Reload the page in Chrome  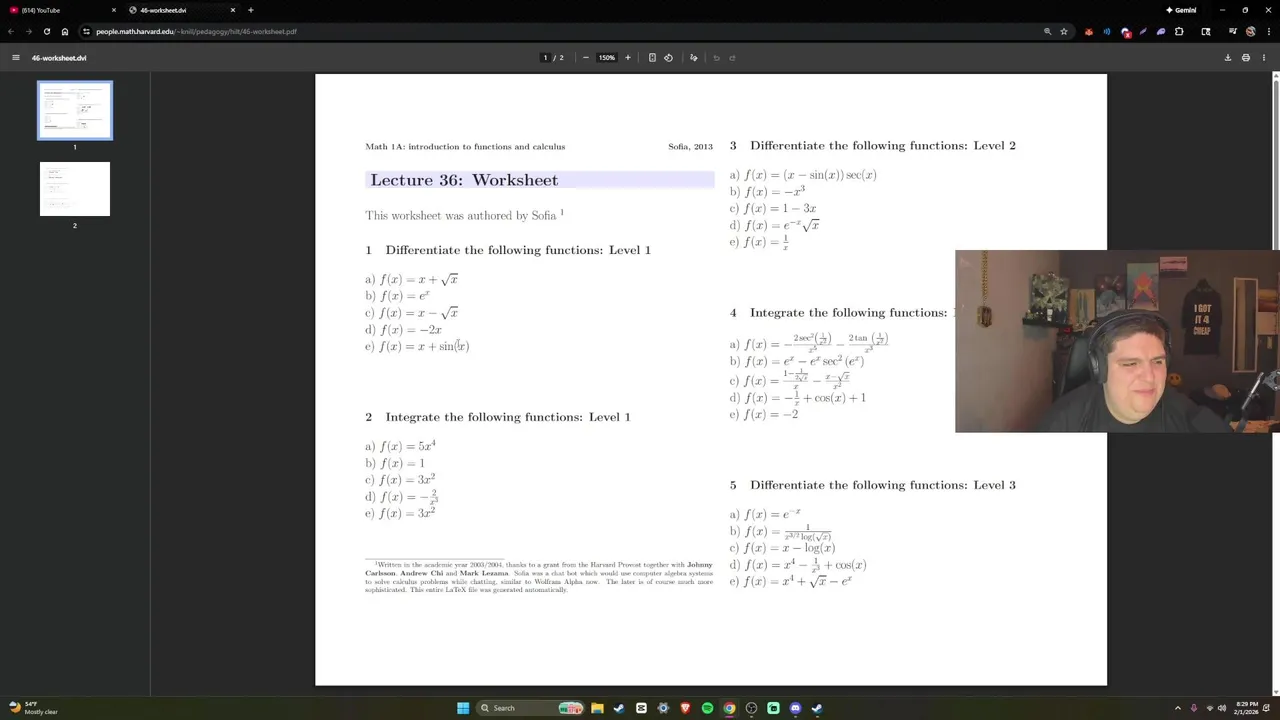pos(46,31)
